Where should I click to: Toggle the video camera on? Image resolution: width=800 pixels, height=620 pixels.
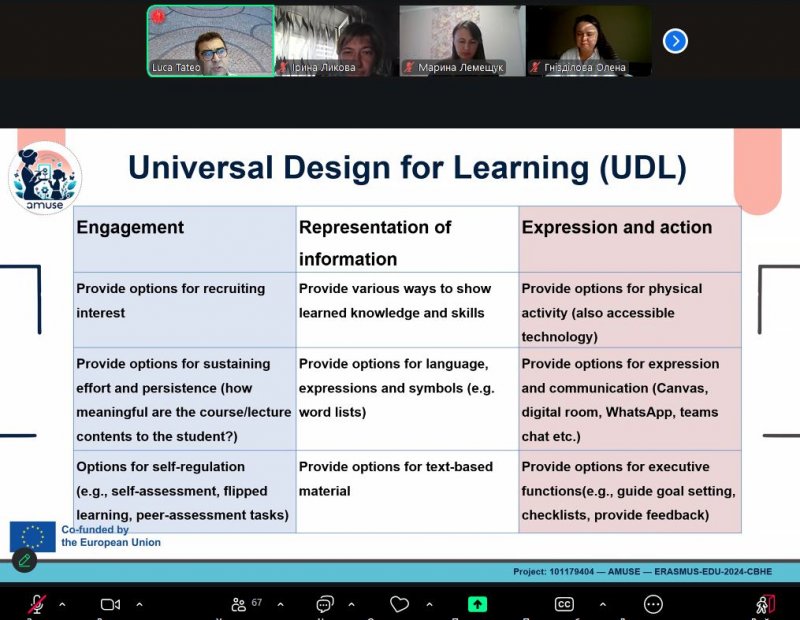[110, 604]
